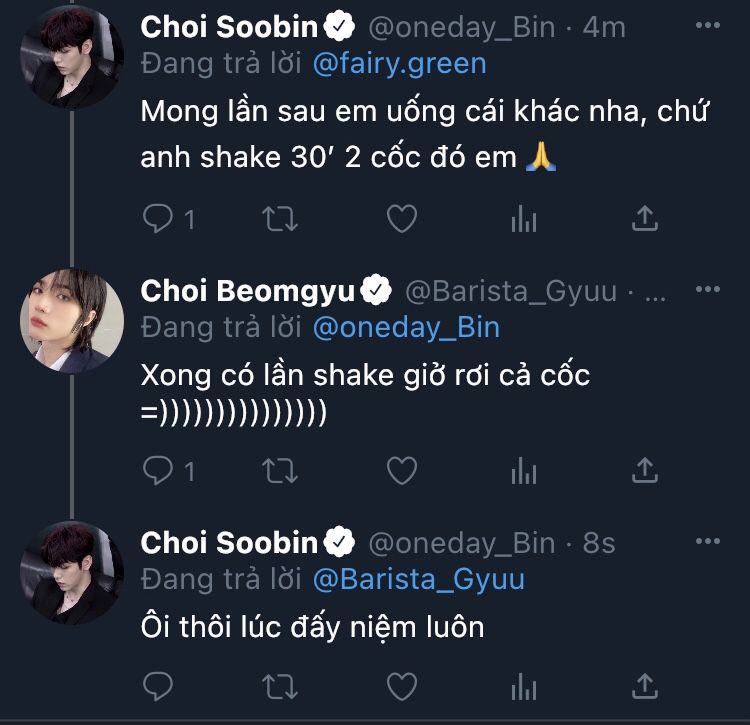
Task: Open @Barista_Gyuu mention in last reply
Action: point(418,579)
